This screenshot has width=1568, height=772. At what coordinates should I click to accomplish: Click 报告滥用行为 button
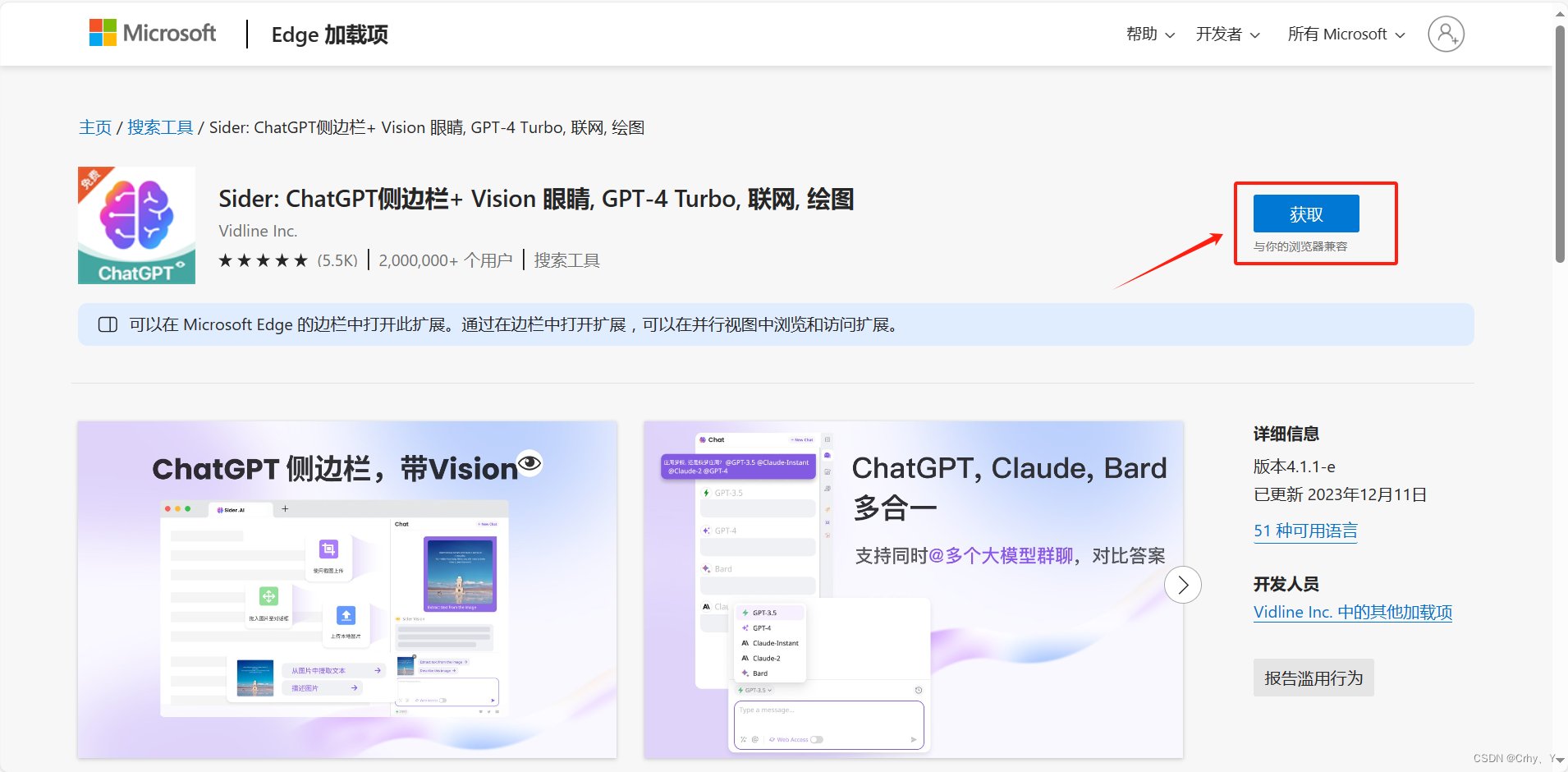1314,678
